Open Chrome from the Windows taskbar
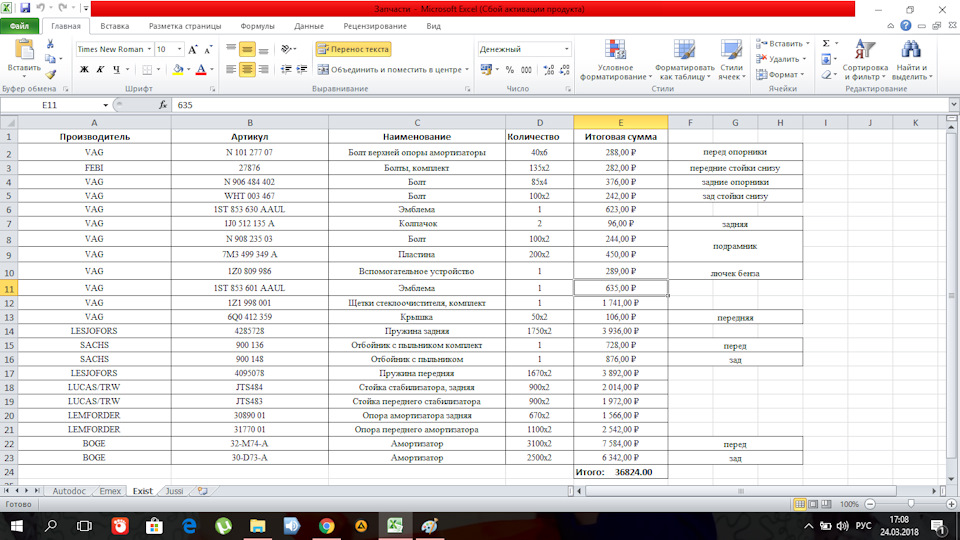 (326, 526)
